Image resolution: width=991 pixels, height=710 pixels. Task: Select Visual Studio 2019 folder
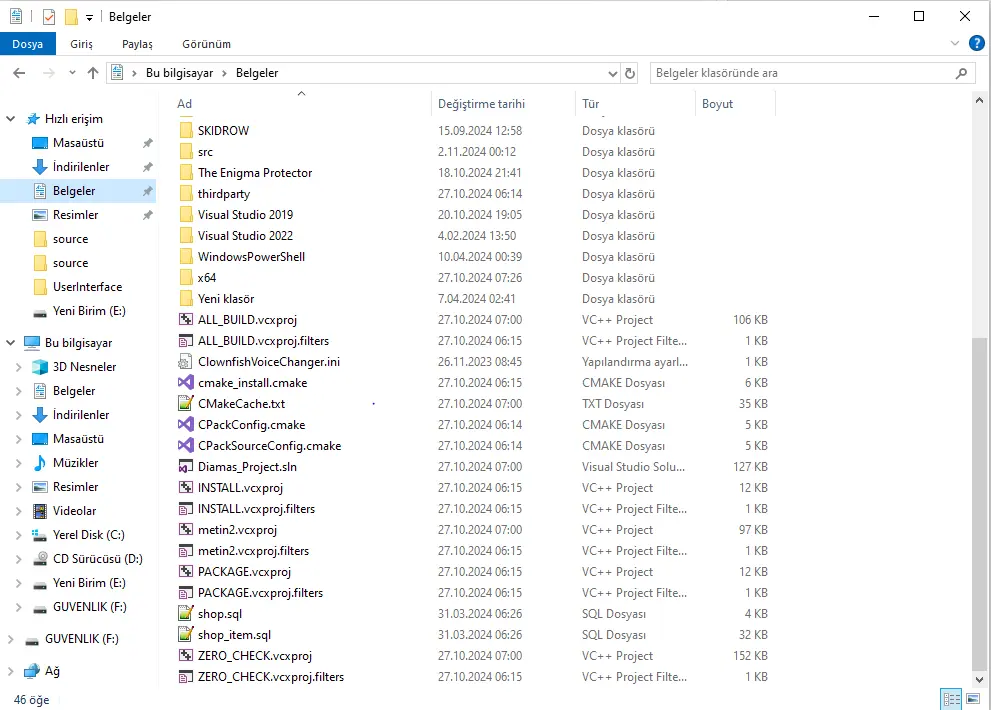(x=245, y=215)
